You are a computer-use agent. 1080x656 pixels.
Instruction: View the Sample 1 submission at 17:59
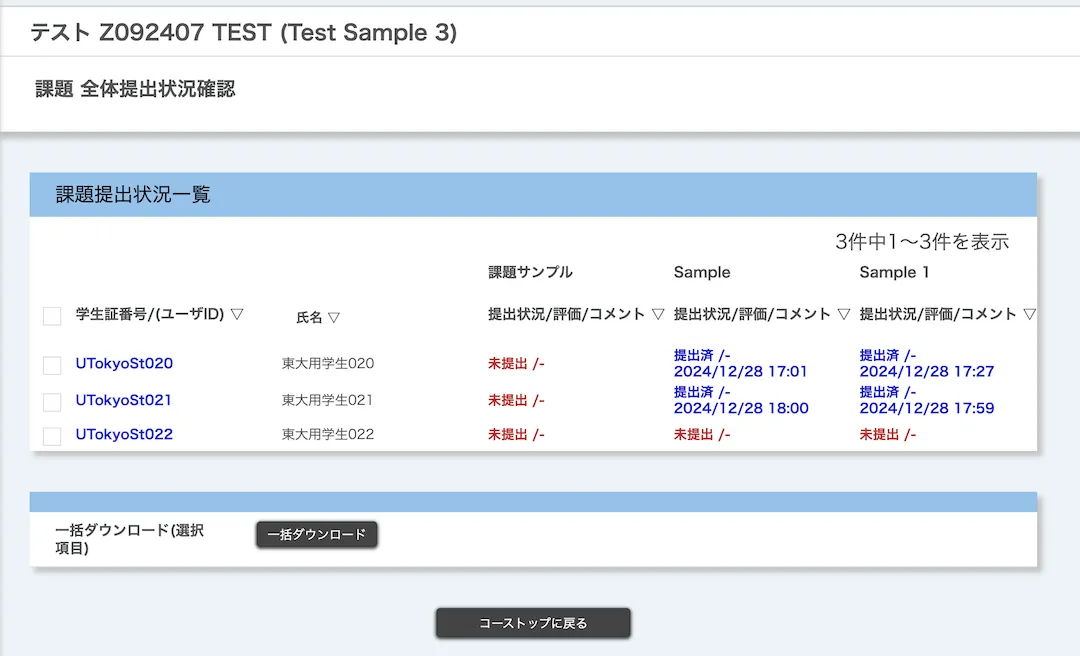926,408
